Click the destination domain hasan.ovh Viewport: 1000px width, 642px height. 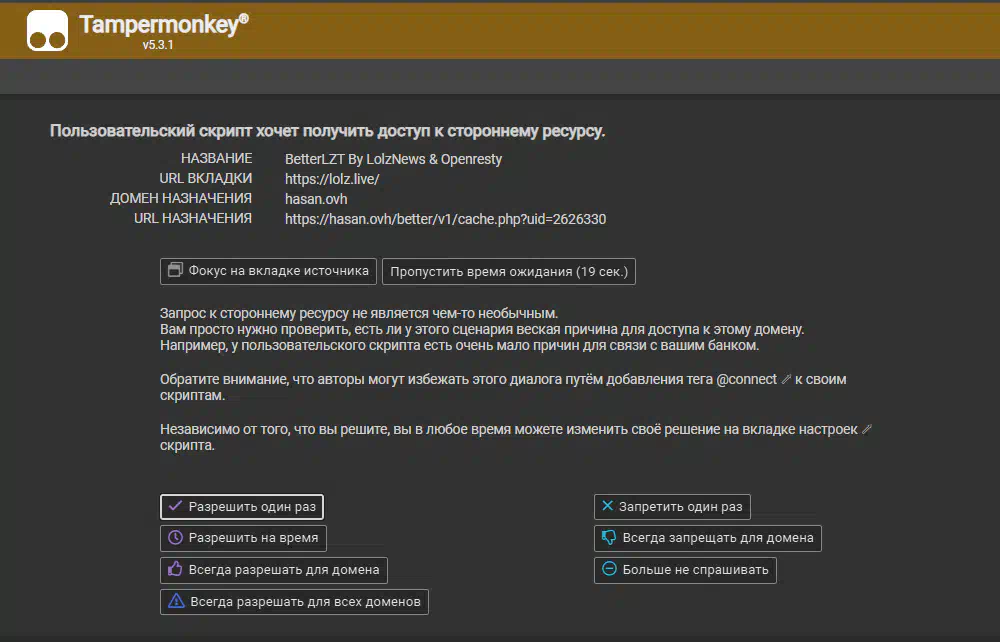[x=316, y=199]
